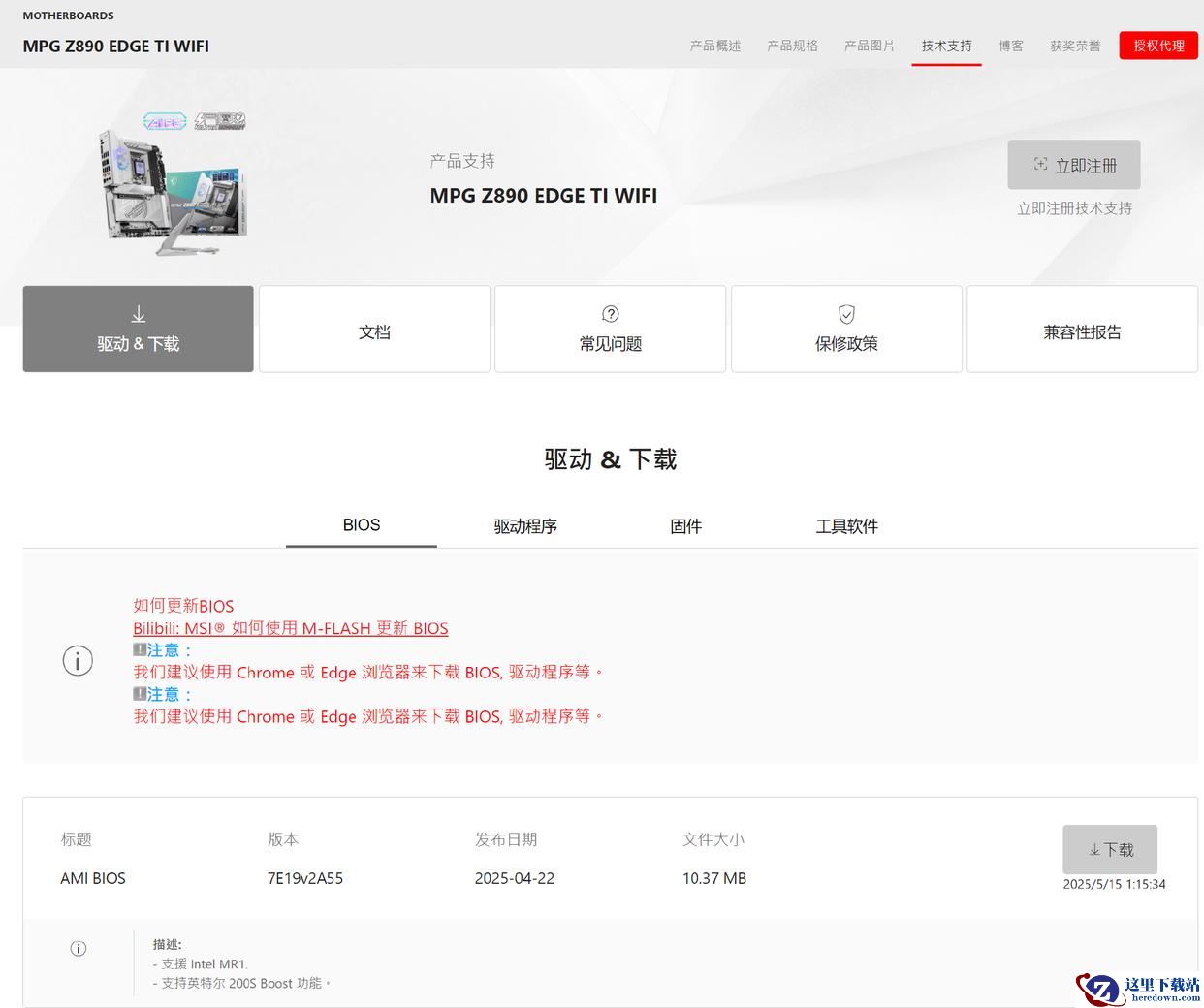Image resolution: width=1204 pixels, height=1008 pixels.
Task: Click the 支援 Intel MR1 description line
Action: pyautogui.click(x=201, y=963)
